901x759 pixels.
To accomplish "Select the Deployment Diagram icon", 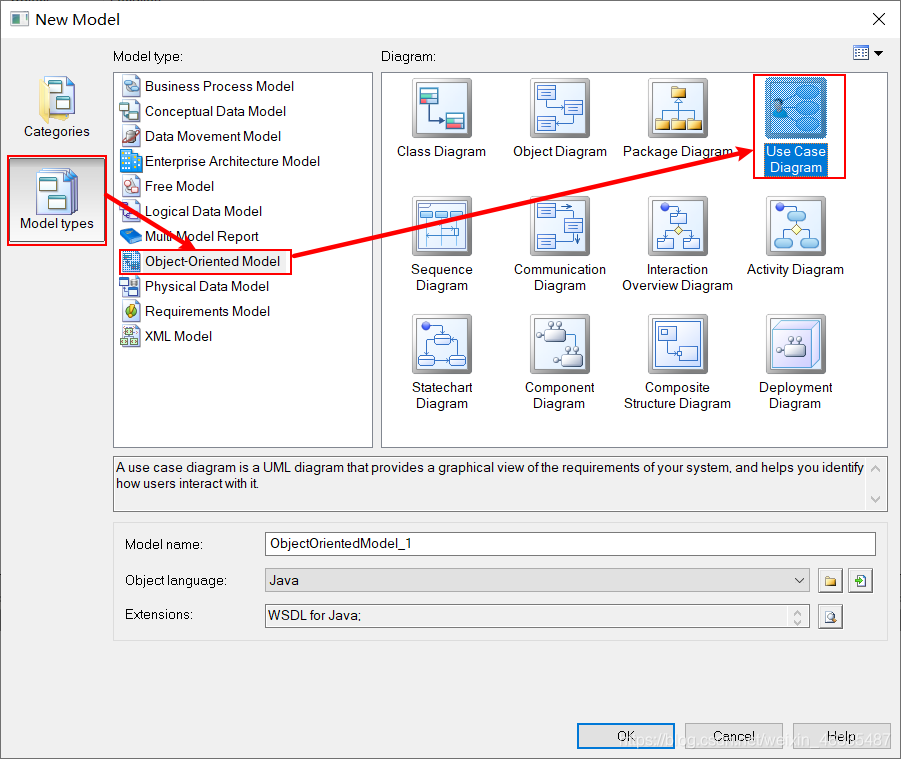I will click(795, 343).
